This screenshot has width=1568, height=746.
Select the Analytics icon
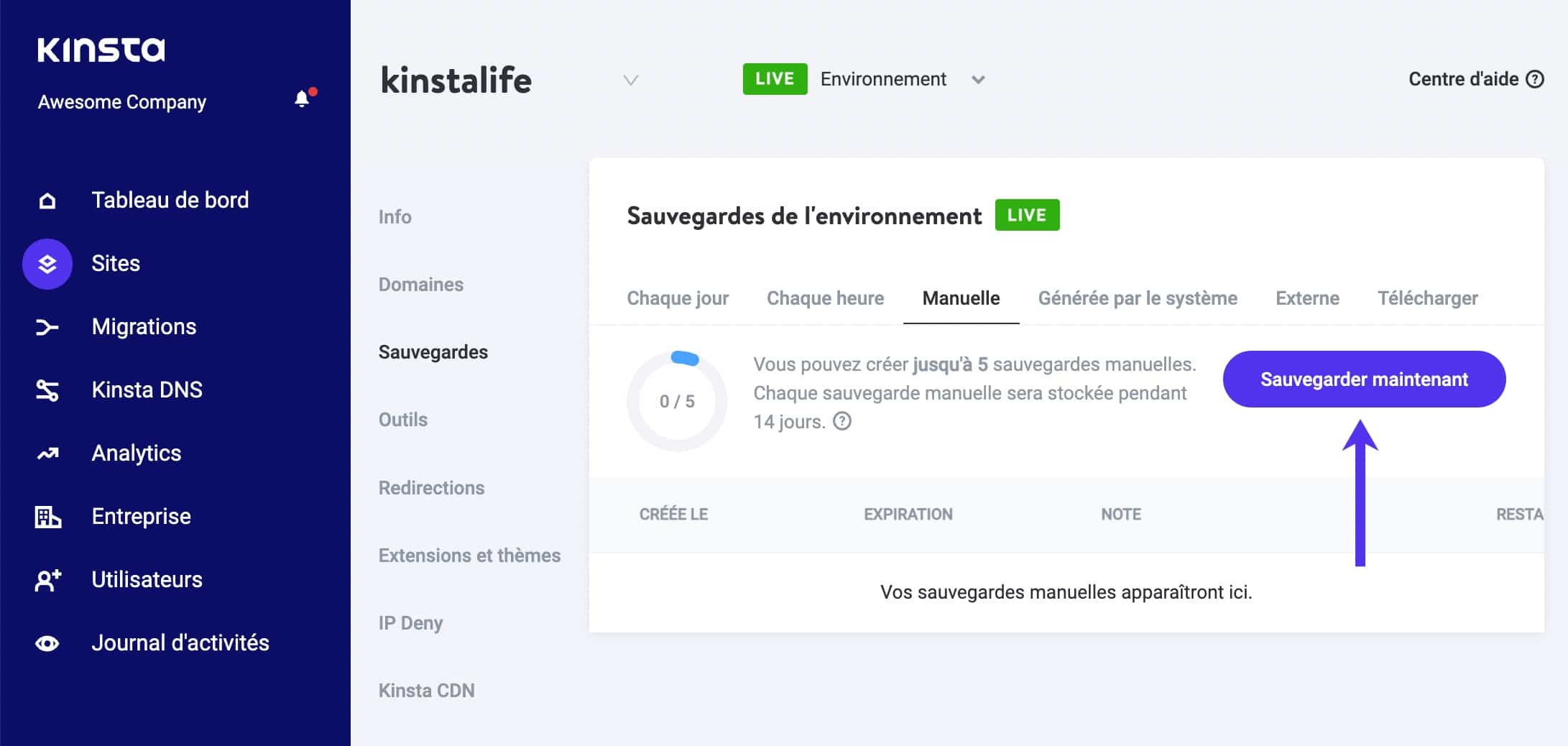[x=47, y=453]
